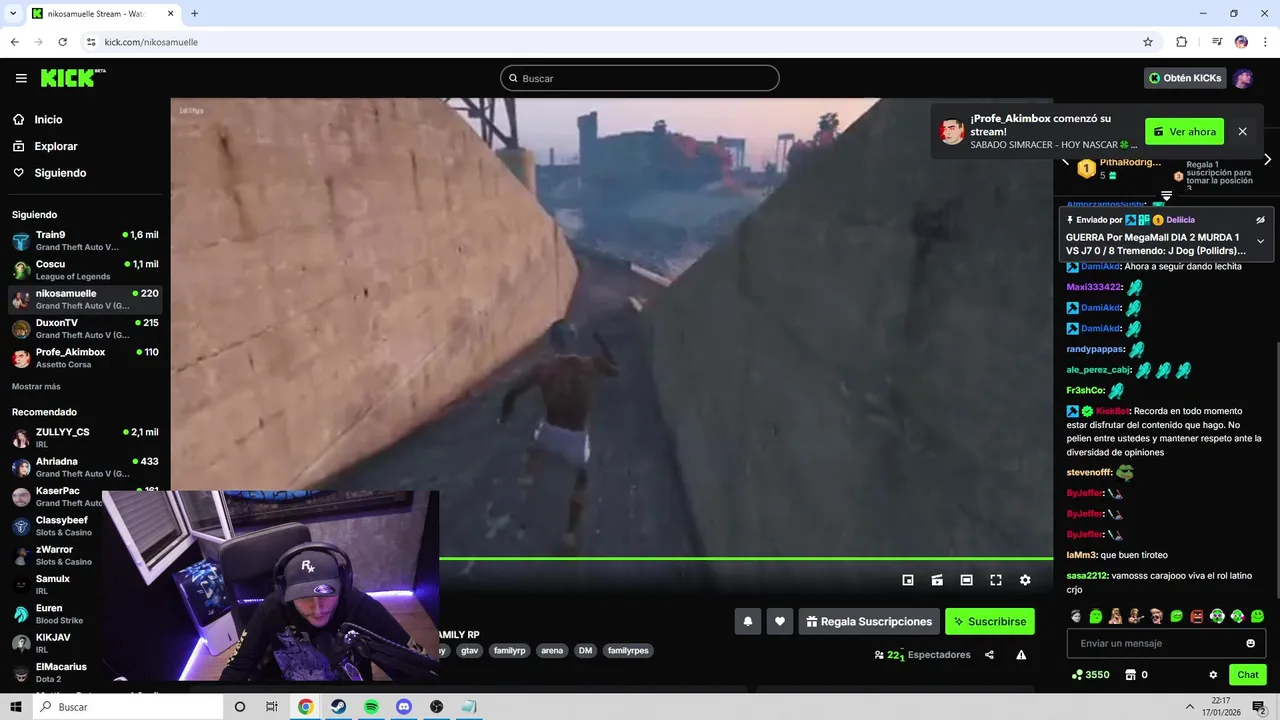Go to Inicio in the sidebar
Viewport: 1280px width, 720px height.
48,119
